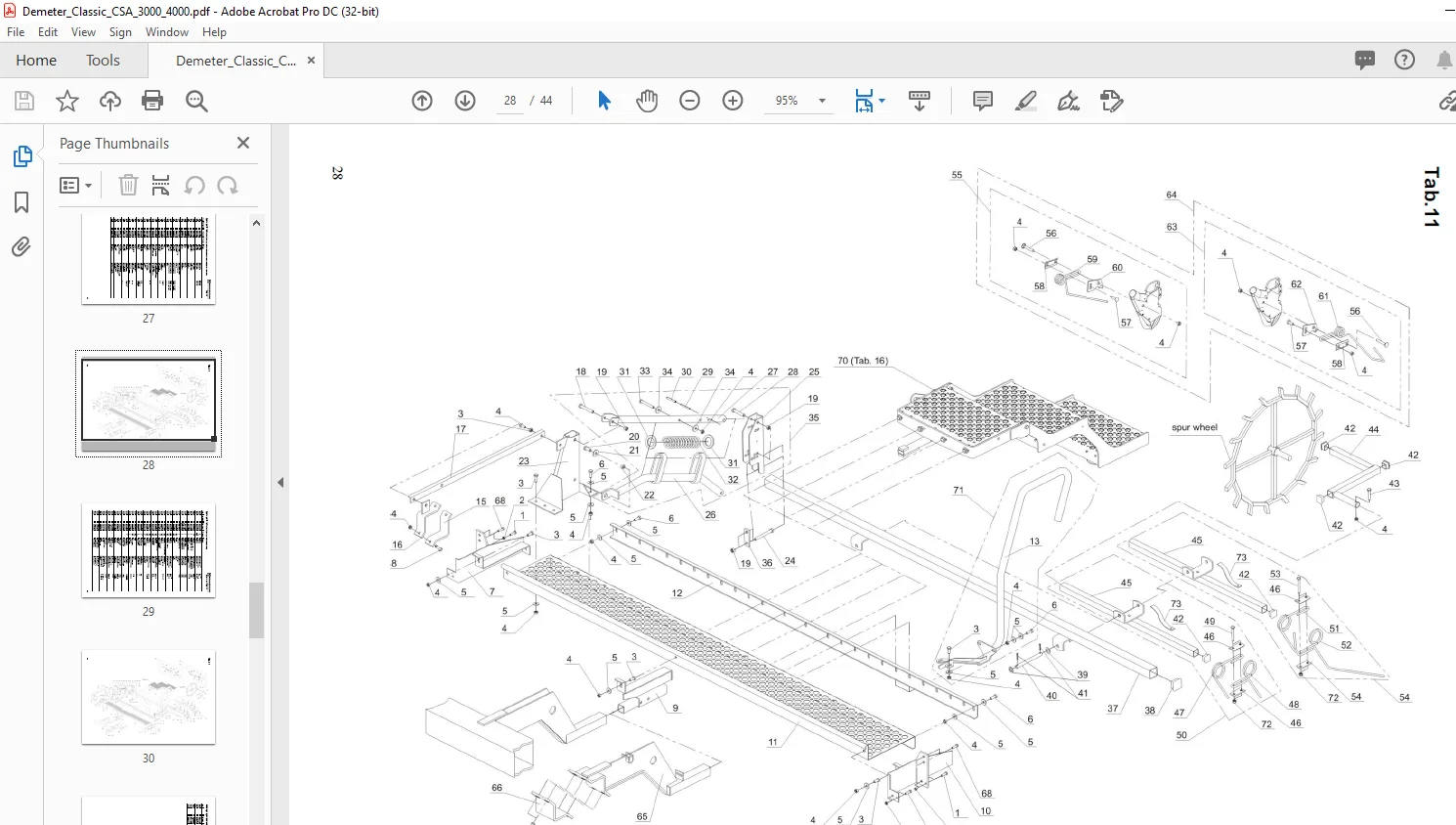Click the 'Tab.11' heading on the page
Viewport: 1456px width, 825px height.
1432,197
